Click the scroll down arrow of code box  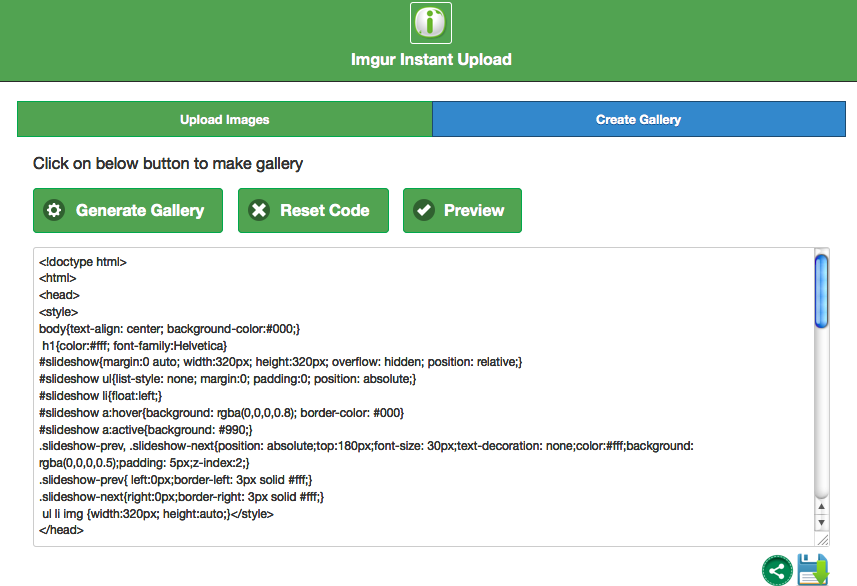click(822, 522)
